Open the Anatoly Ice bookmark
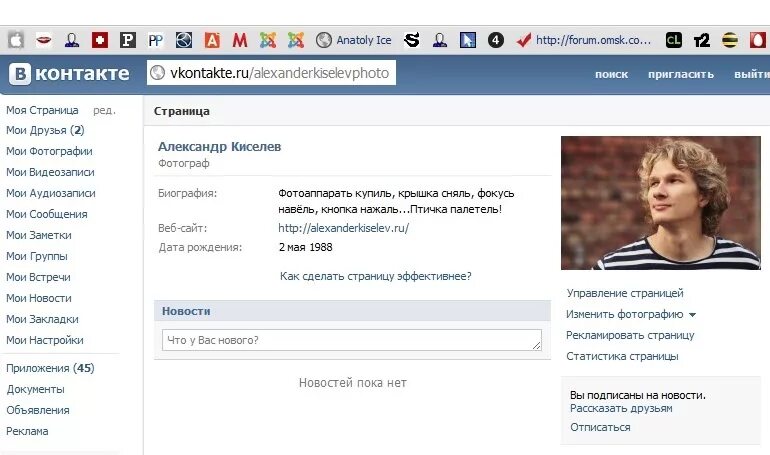 click(x=354, y=40)
